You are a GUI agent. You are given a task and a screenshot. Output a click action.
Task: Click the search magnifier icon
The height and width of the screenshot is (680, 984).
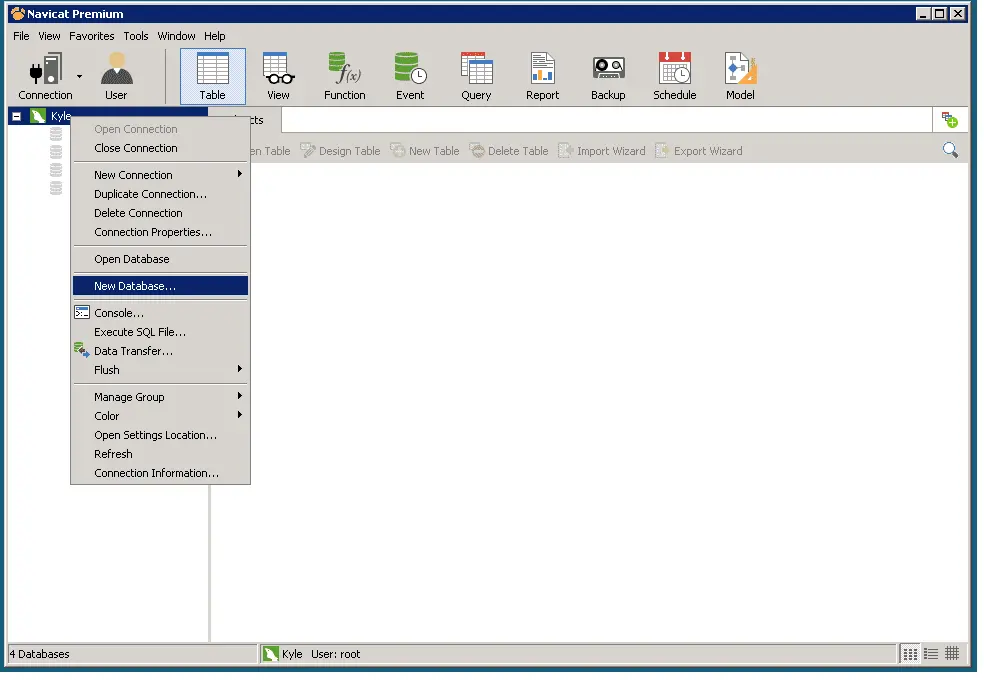point(950,150)
